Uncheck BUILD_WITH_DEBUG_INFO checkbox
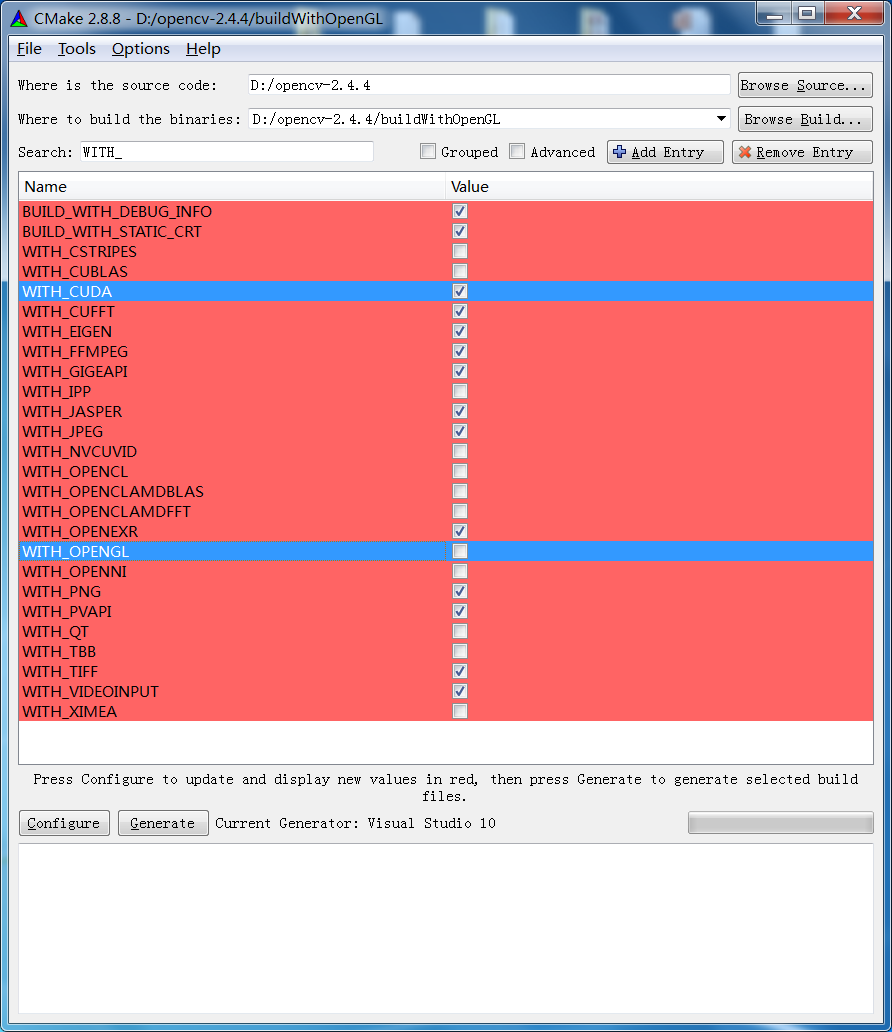This screenshot has height=1032, width=892. (x=460, y=211)
